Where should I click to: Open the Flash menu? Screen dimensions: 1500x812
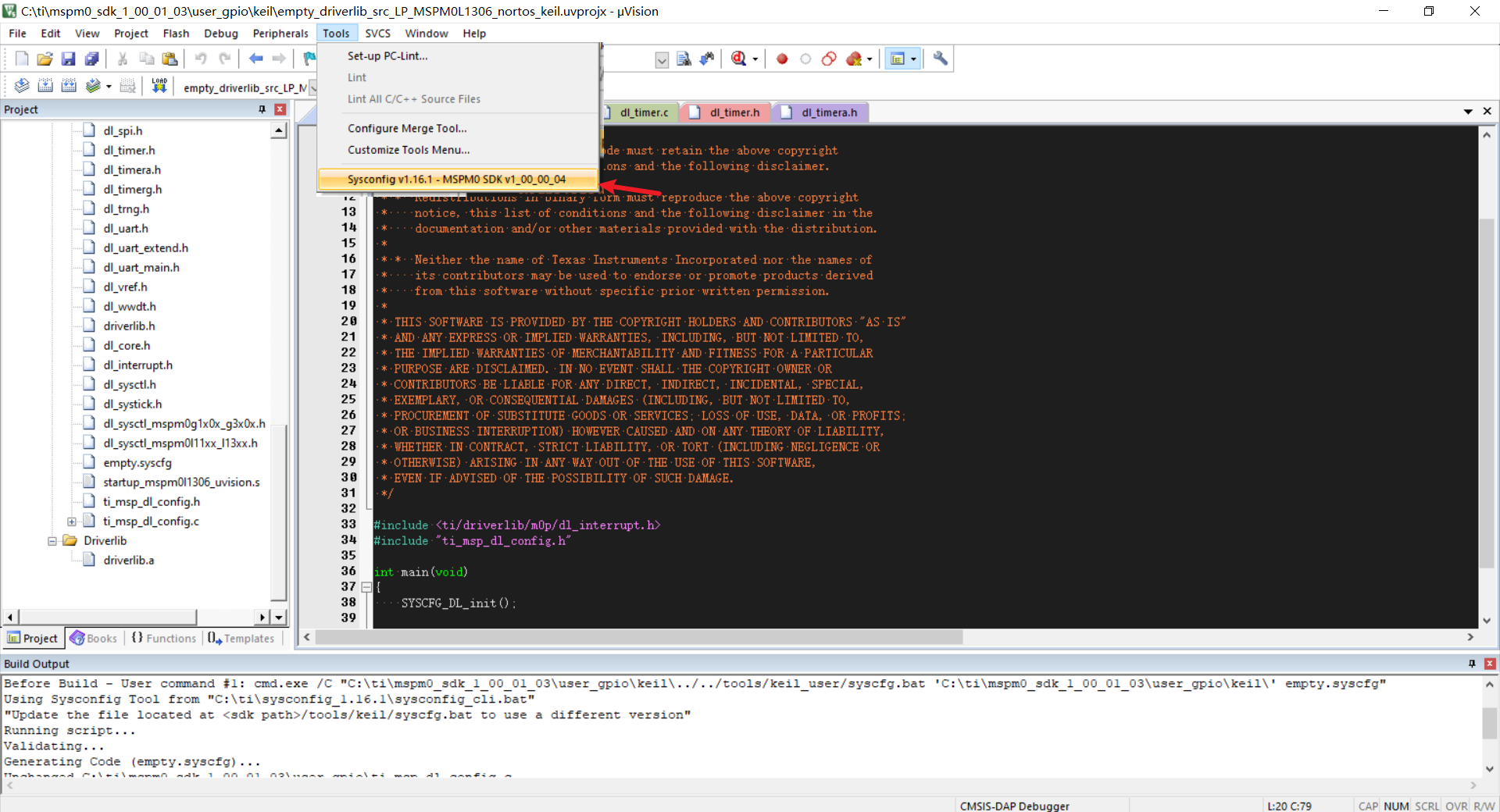tap(176, 33)
